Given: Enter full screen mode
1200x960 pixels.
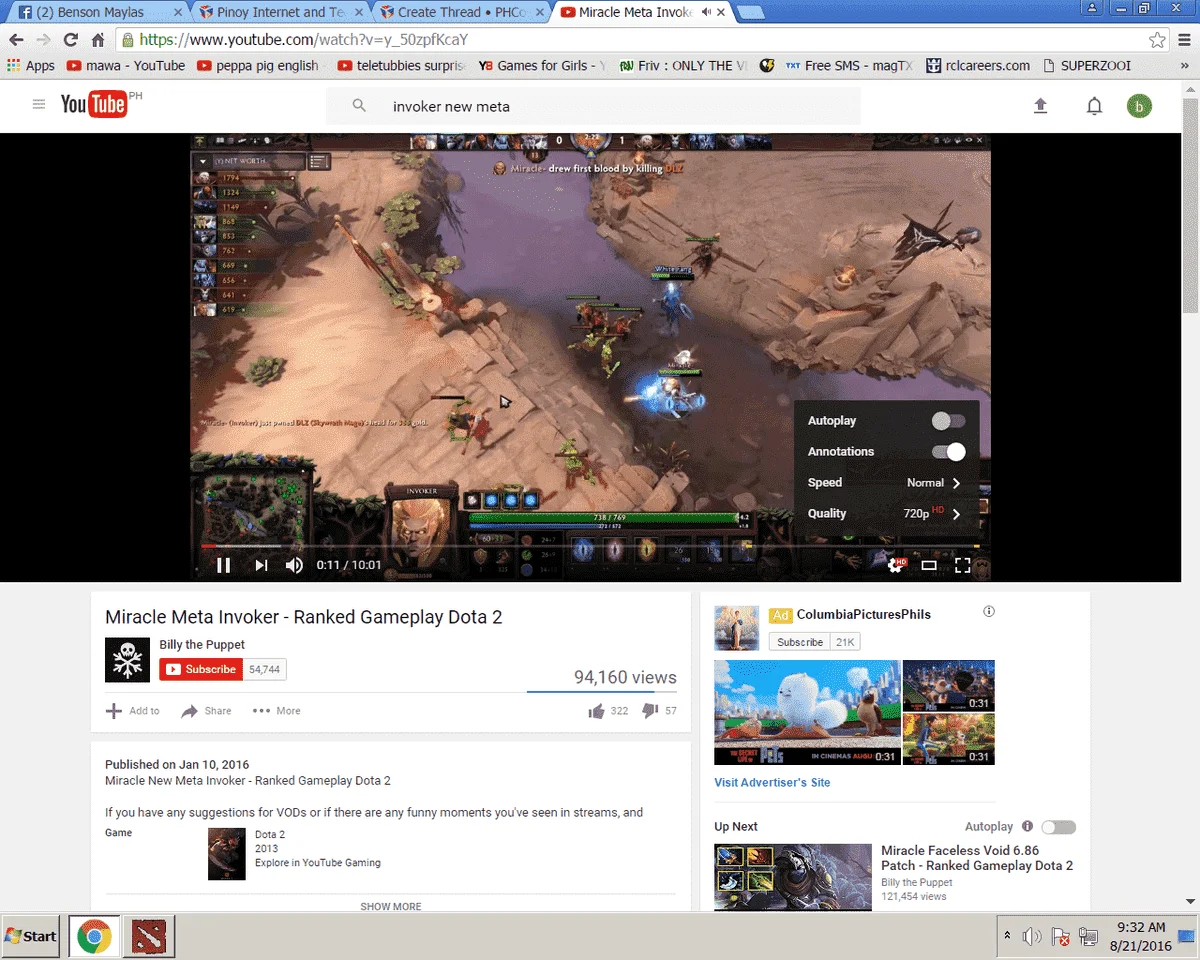Looking at the screenshot, I should pos(963,565).
